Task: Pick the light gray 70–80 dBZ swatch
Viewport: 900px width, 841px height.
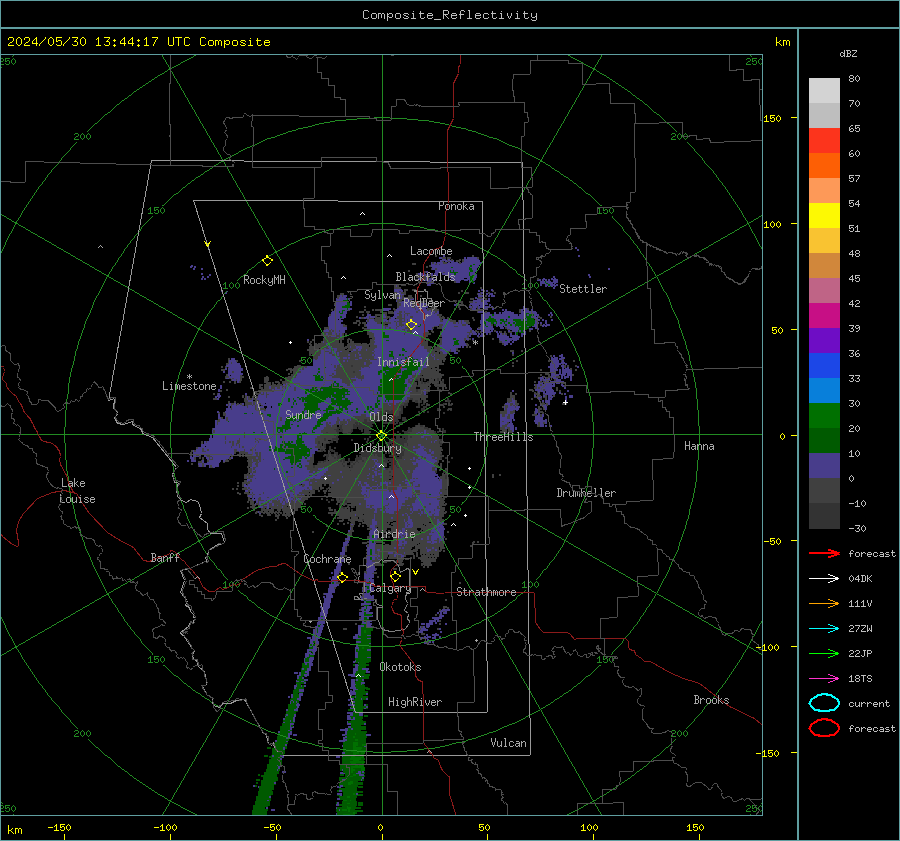Action: tap(824, 91)
